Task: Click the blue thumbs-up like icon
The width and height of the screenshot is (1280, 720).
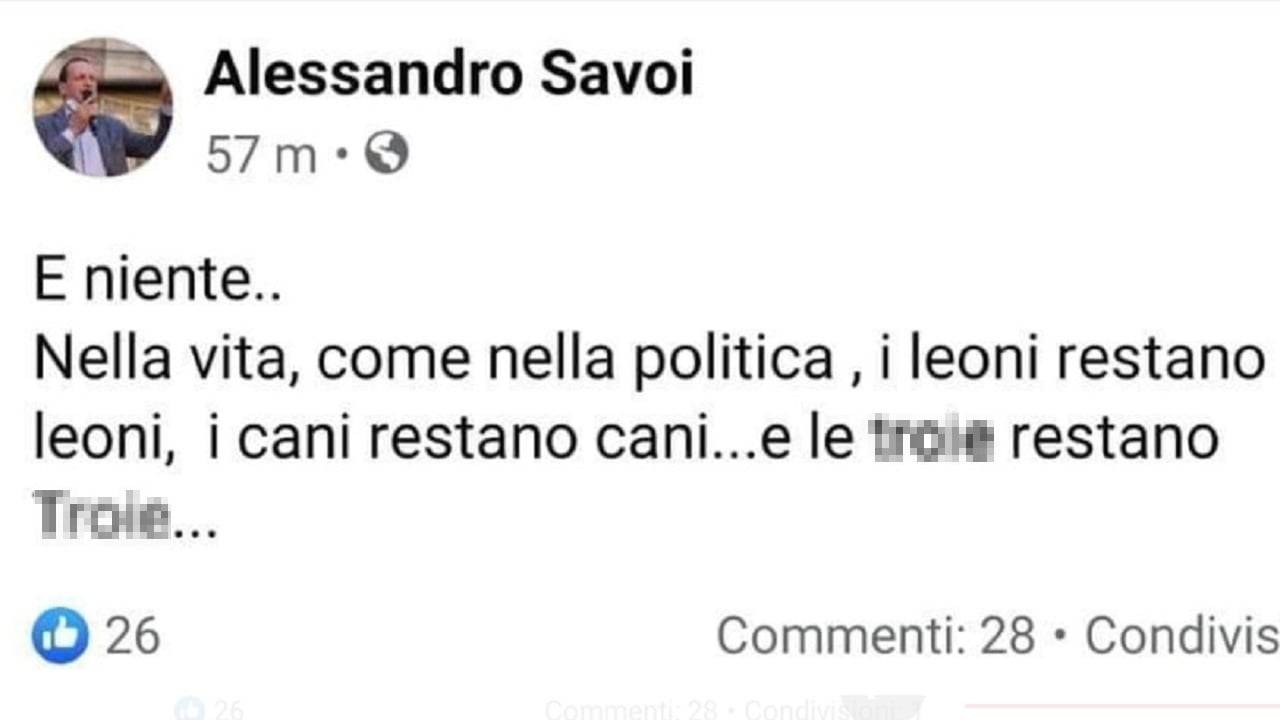Action: point(60,635)
